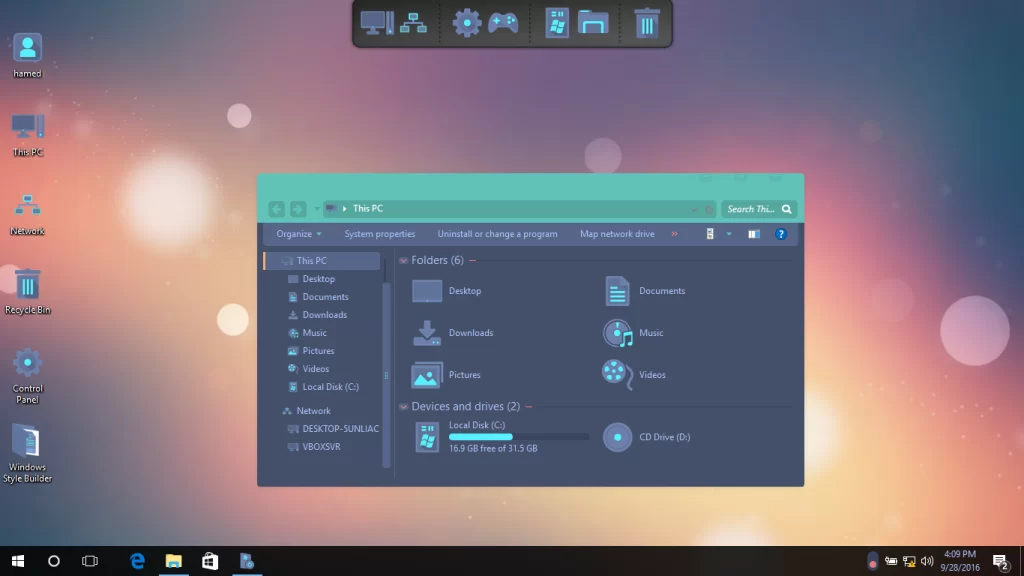The image size is (1024, 576).
Task: Click the blue help question mark icon
Action: [x=781, y=234]
